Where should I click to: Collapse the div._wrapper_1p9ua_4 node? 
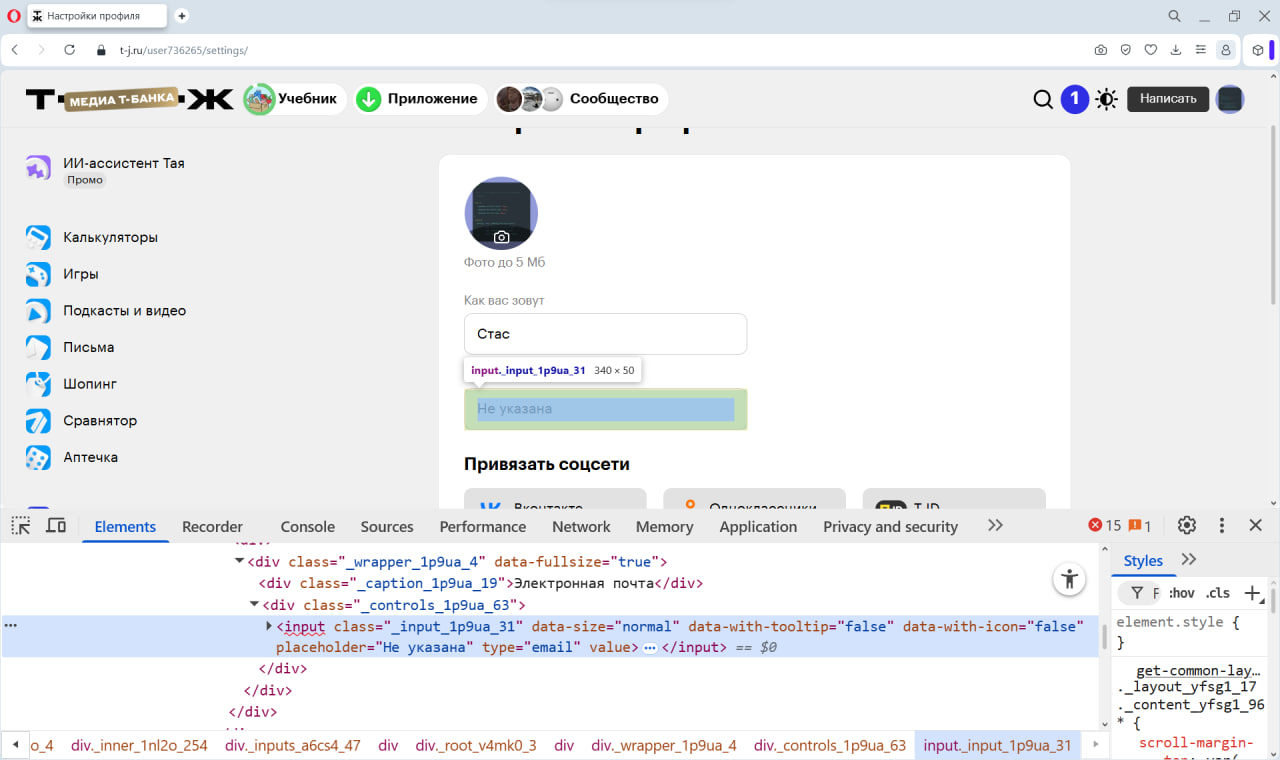pos(237,561)
